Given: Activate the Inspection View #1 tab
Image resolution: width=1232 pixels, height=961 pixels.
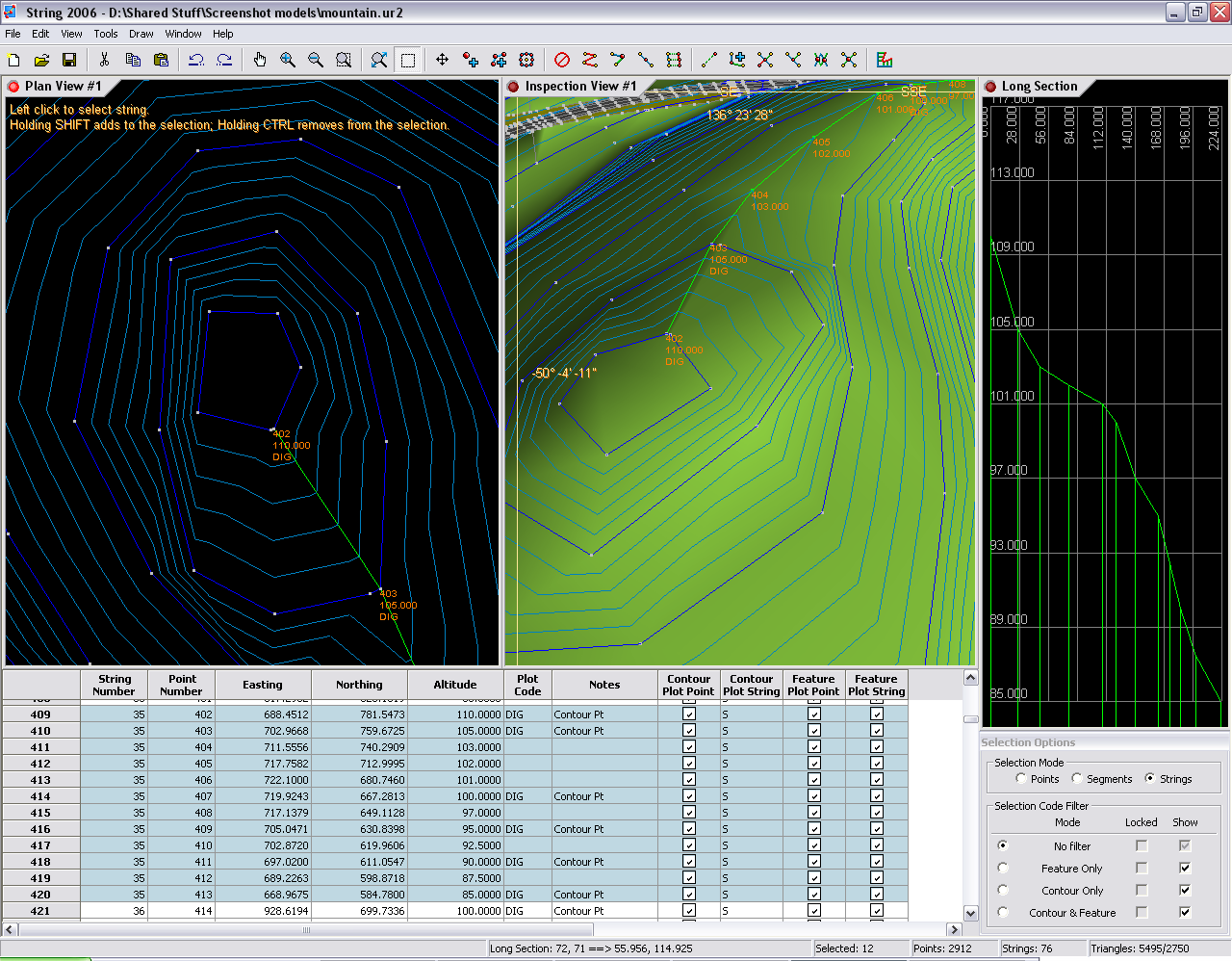Looking at the screenshot, I should (x=579, y=87).
